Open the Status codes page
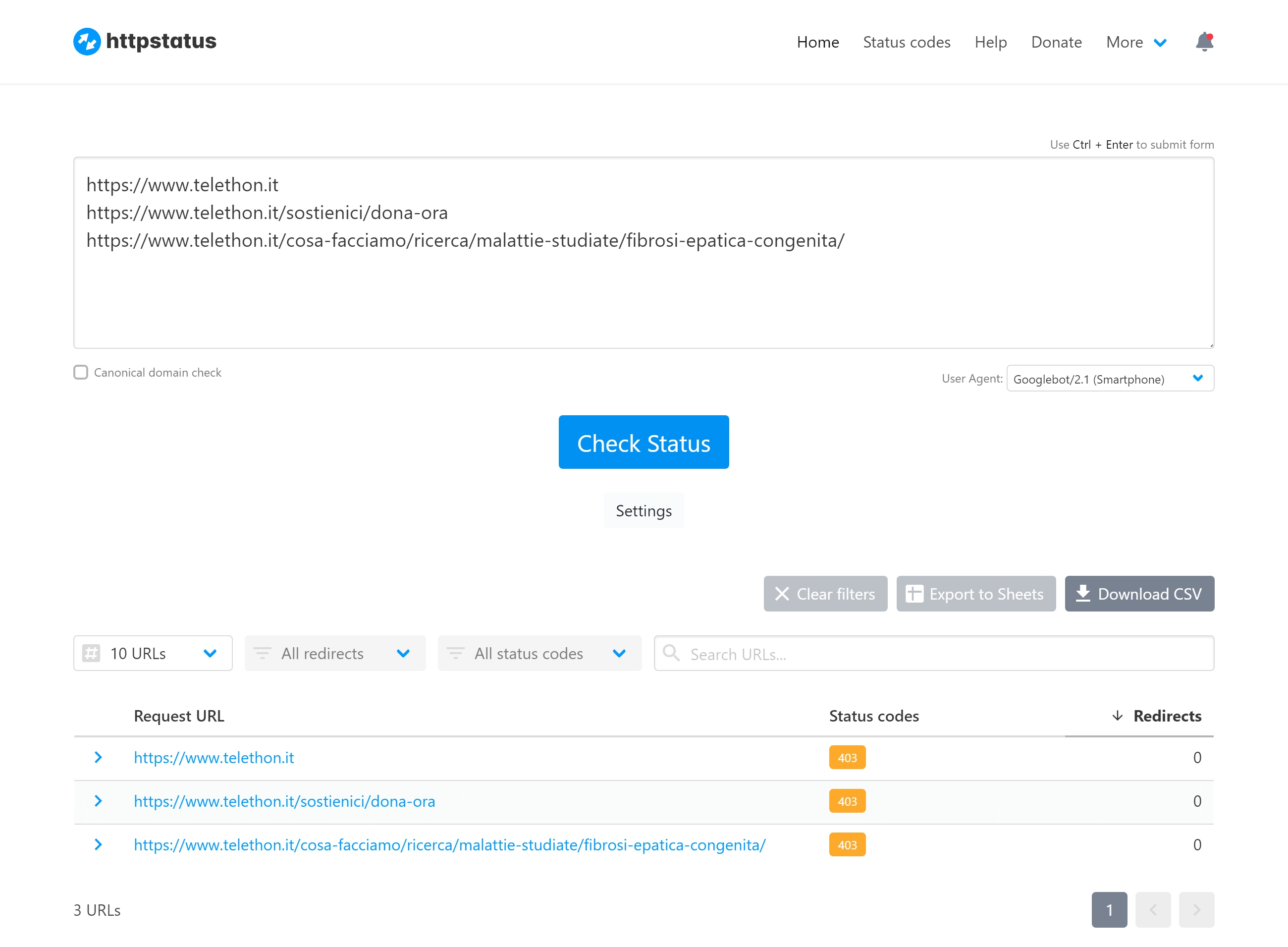Screen dimensions: 1288x947 point(907,42)
